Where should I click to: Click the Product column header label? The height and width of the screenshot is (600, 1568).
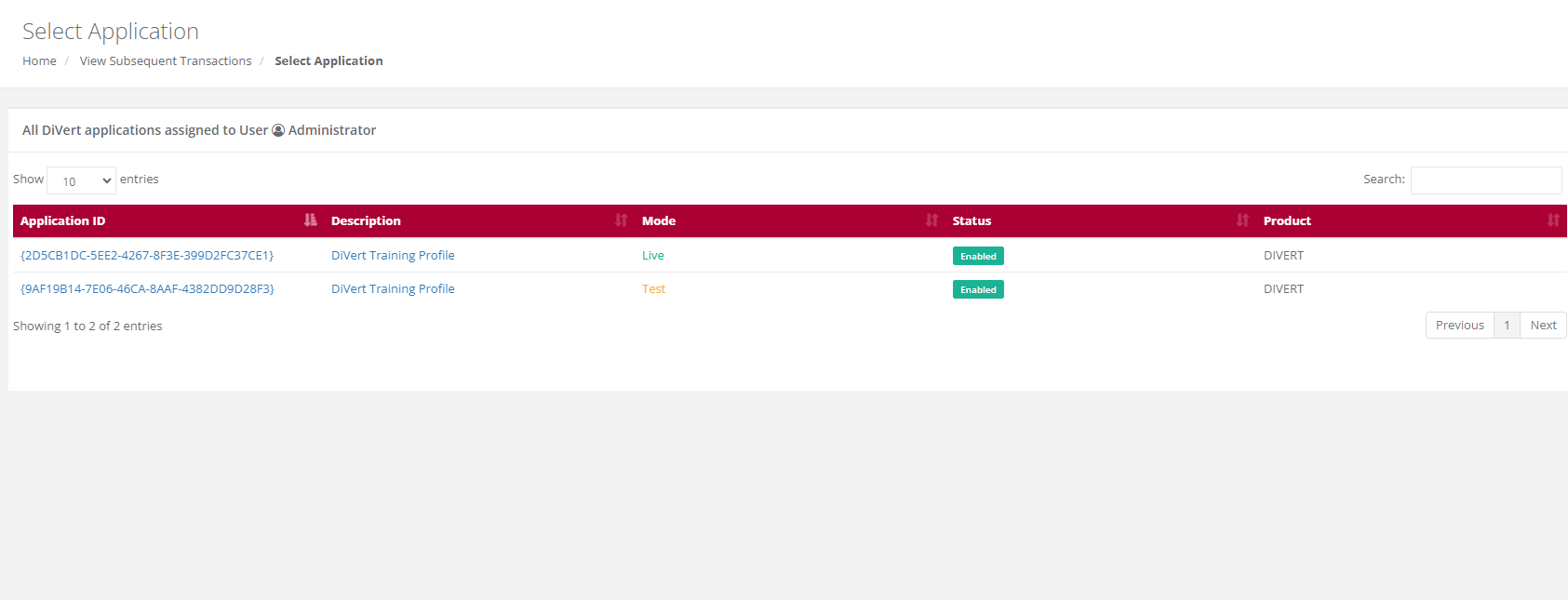click(x=1287, y=220)
